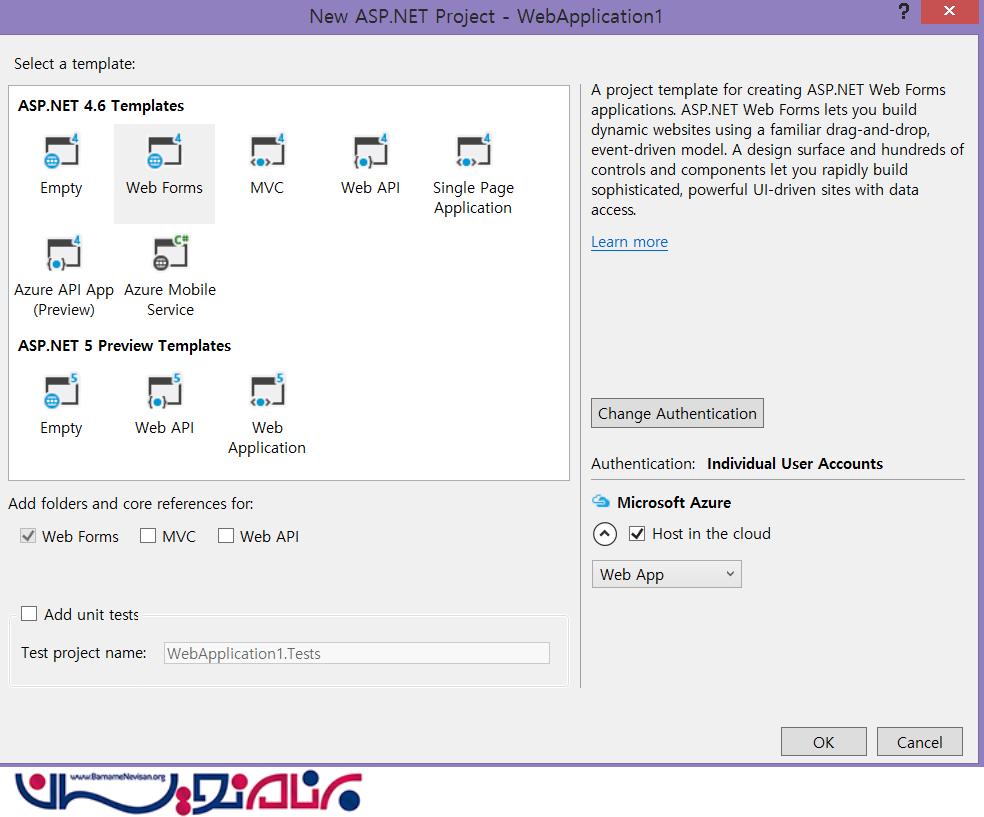
Task: Close the New ASP.NET Project dialog
Action: [949, 11]
